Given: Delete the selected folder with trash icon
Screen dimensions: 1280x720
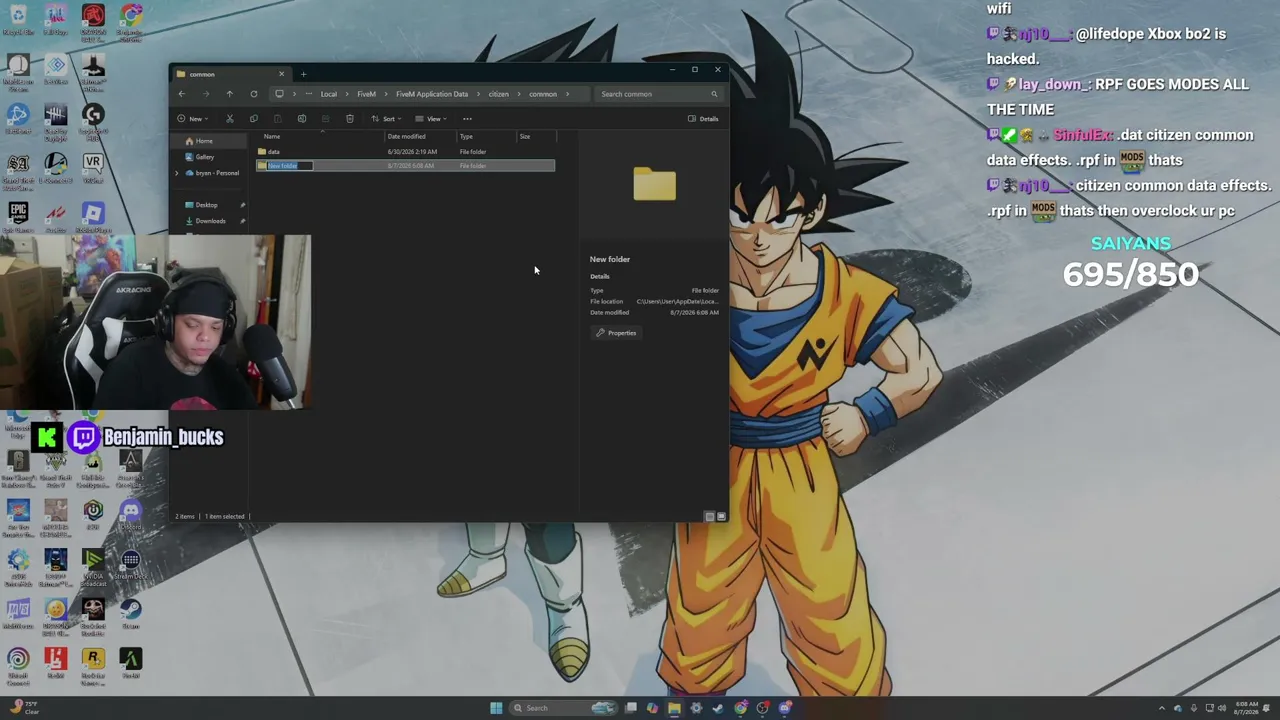Looking at the screenshot, I should tap(350, 119).
